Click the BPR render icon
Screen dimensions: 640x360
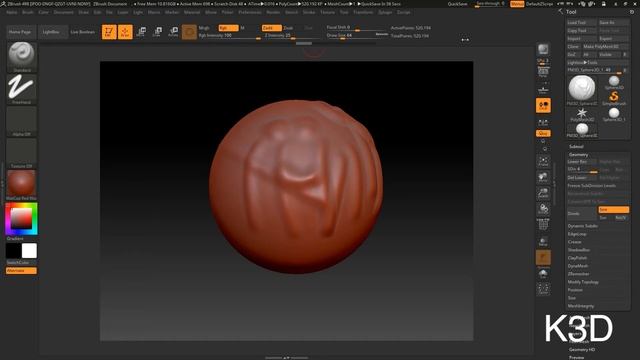[x=543, y=50]
